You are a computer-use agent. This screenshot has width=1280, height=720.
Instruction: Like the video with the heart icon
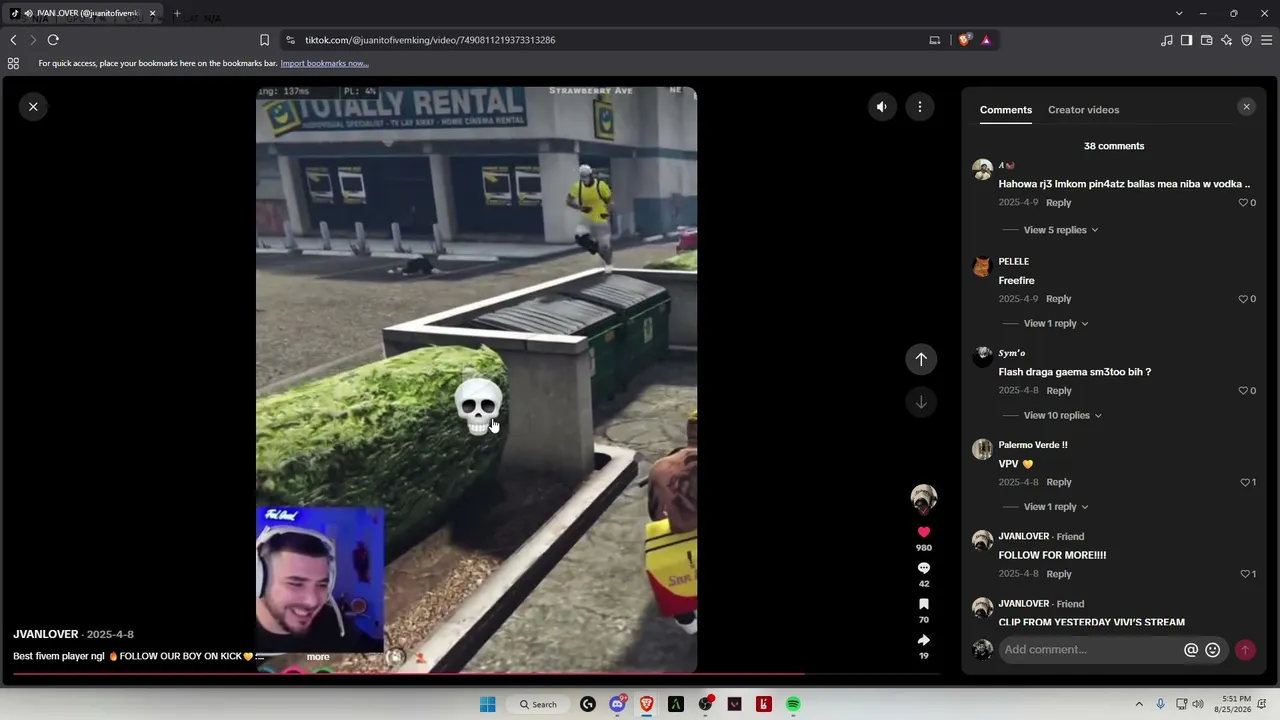924,532
